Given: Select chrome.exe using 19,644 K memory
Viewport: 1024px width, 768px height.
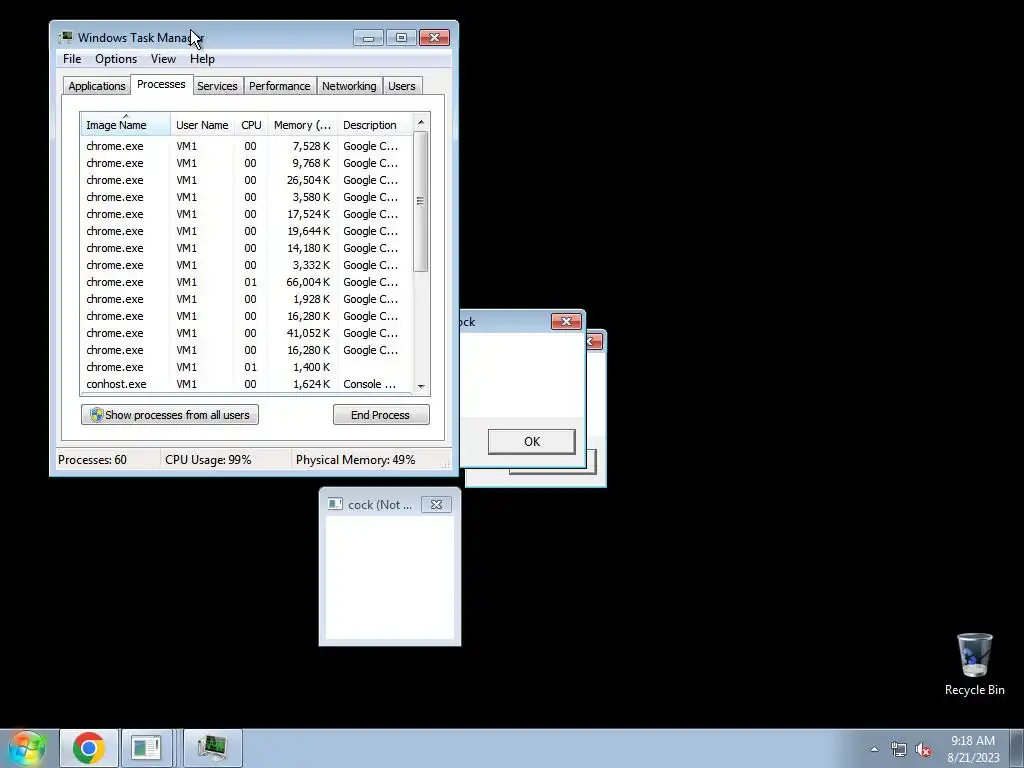Looking at the screenshot, I should pyautogui.click(x=247, y=231).
